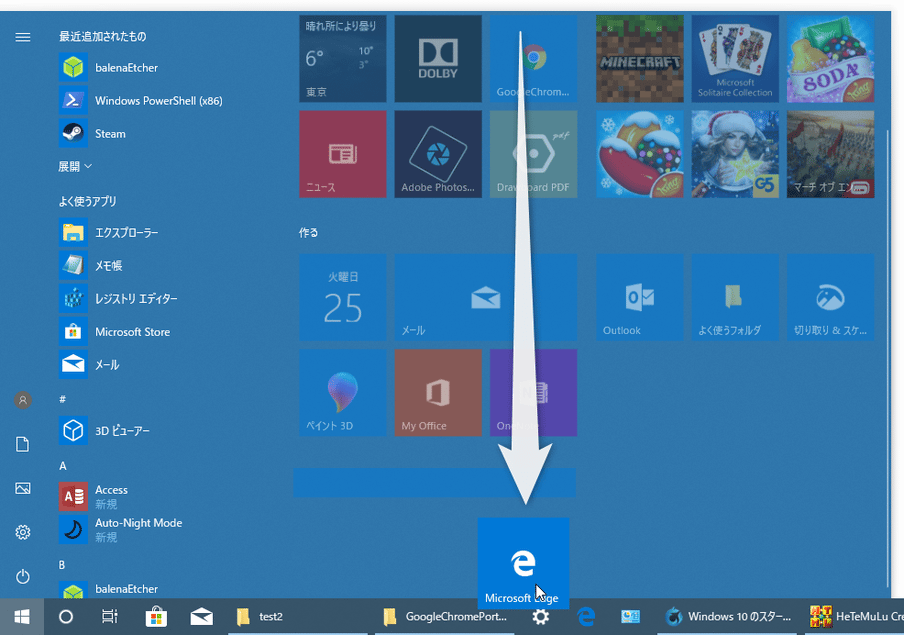Open Microsoft Solitaire Collection tile
The width and height of the screenshot is (904, 635).
pos(735,59)
